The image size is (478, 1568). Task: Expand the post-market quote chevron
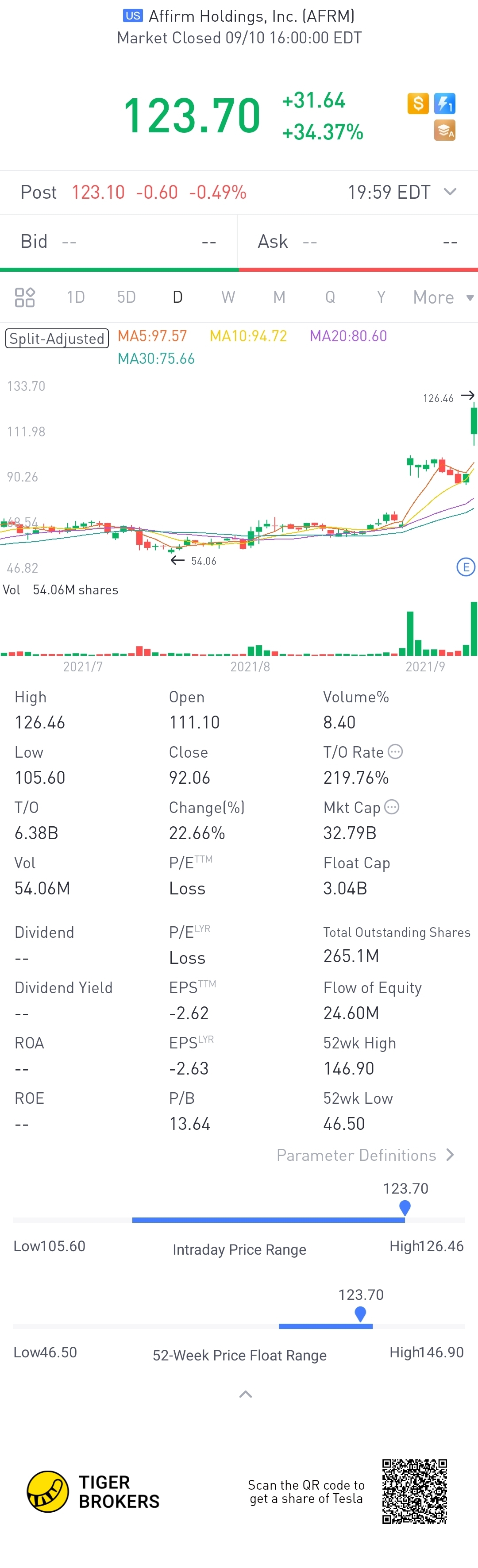450,192
